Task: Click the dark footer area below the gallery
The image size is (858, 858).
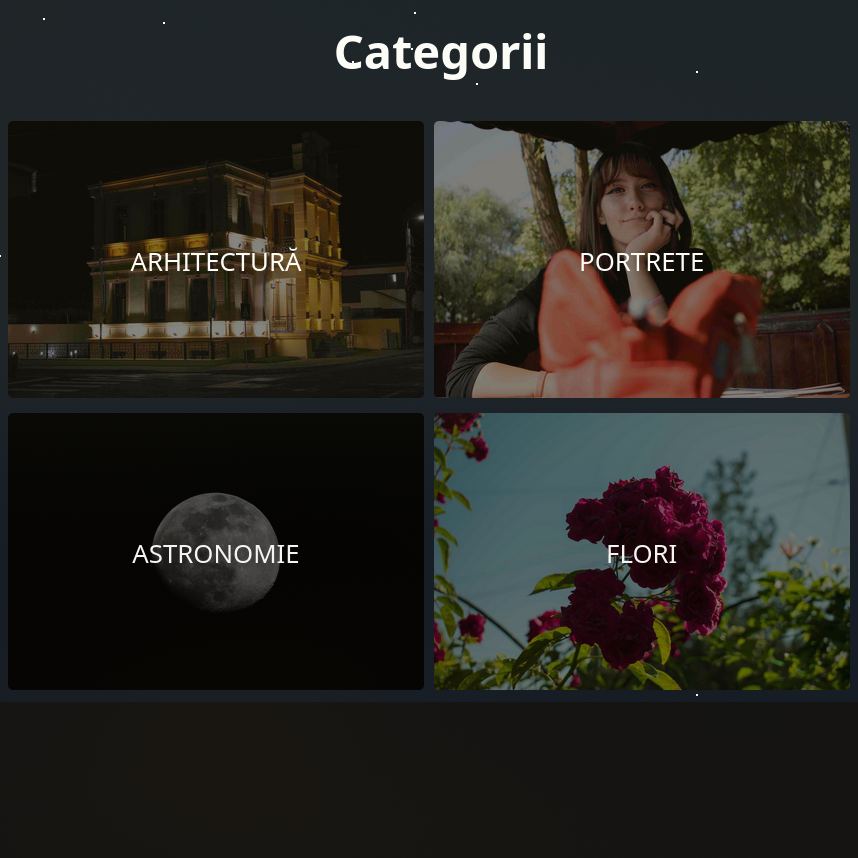Action: click(x=429, y=780)
